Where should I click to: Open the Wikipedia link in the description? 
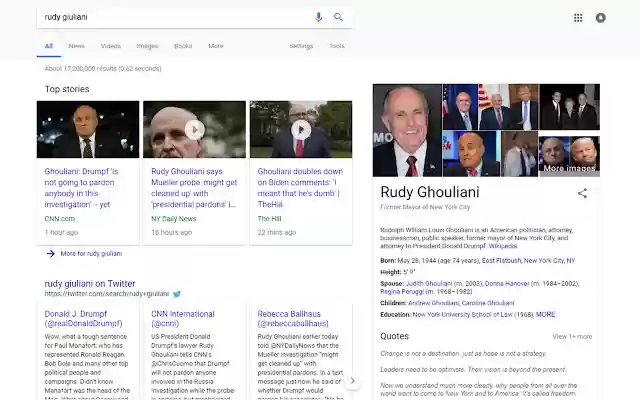click(x=503, y=246)
